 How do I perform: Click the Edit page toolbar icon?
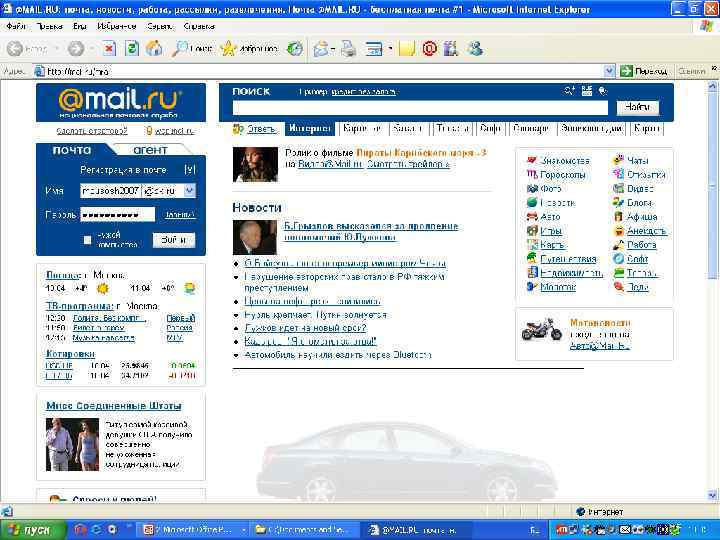click(x=374, y=48)
